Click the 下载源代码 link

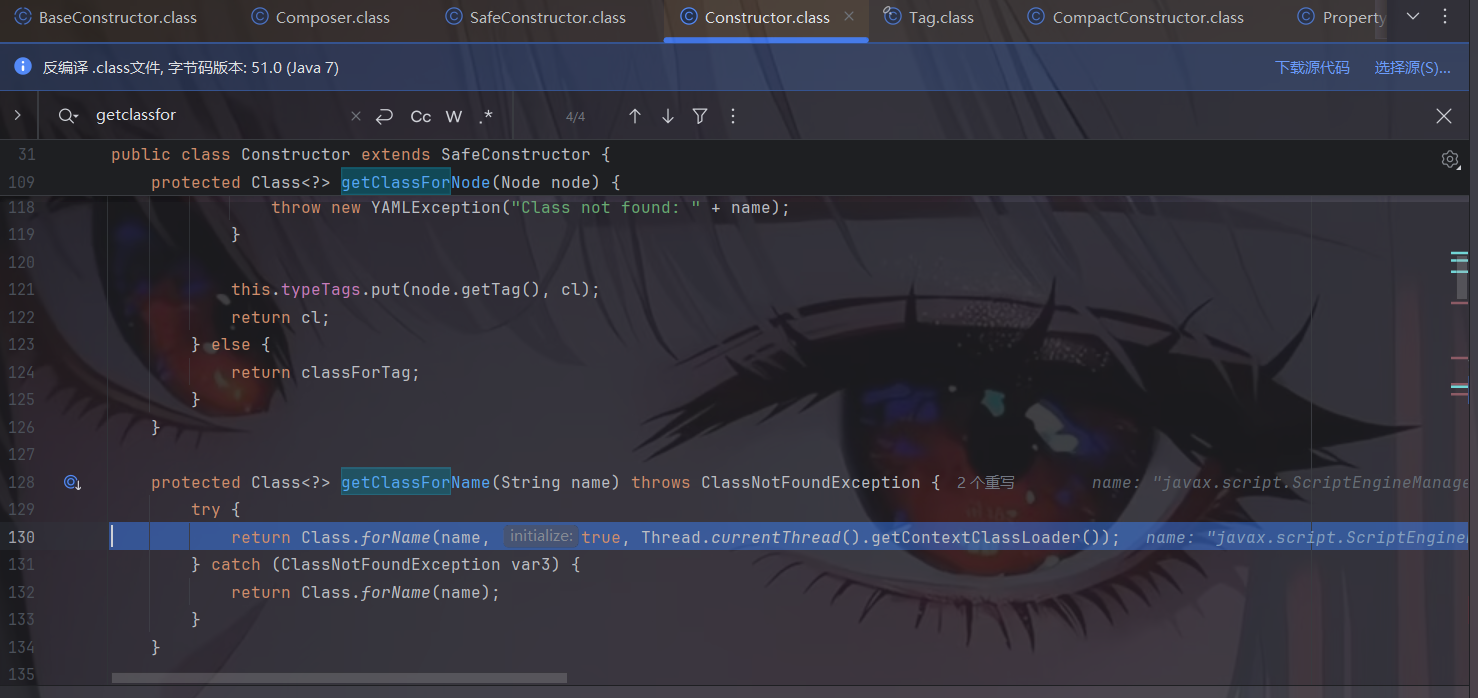1312,68
